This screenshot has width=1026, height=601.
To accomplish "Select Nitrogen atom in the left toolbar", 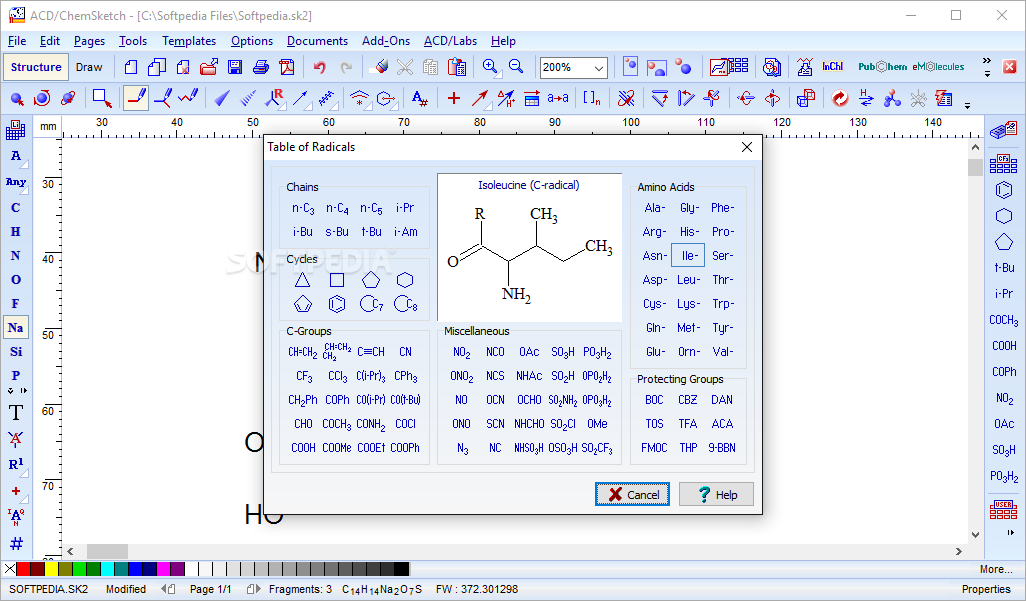I will coord(16,255).
